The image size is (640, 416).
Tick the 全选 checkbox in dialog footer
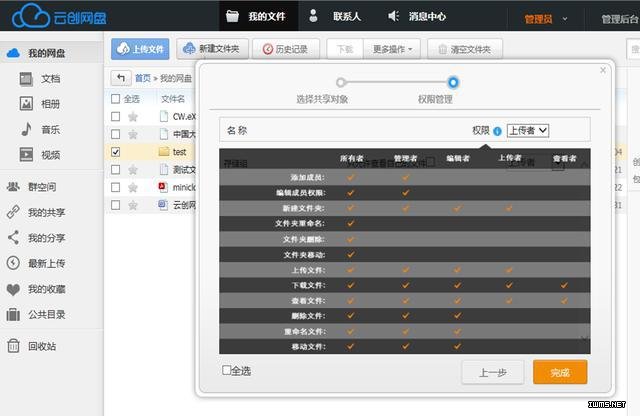[x=227, y=371]
